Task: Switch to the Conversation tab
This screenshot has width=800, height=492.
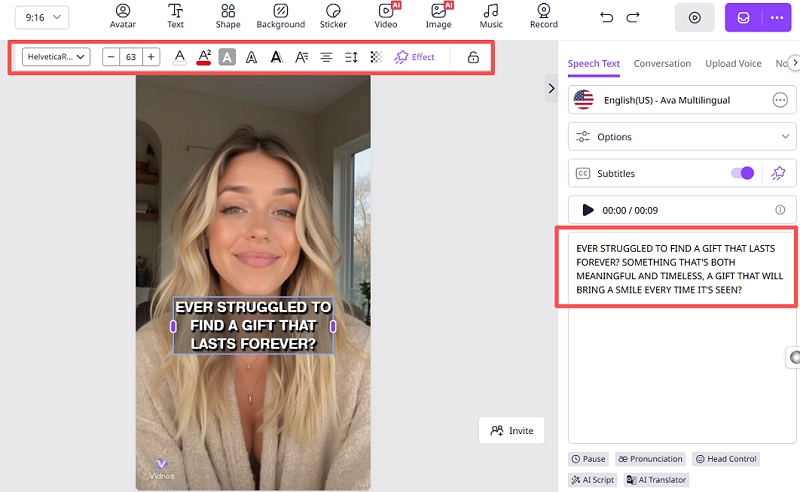Action: [x=662, y=64]
